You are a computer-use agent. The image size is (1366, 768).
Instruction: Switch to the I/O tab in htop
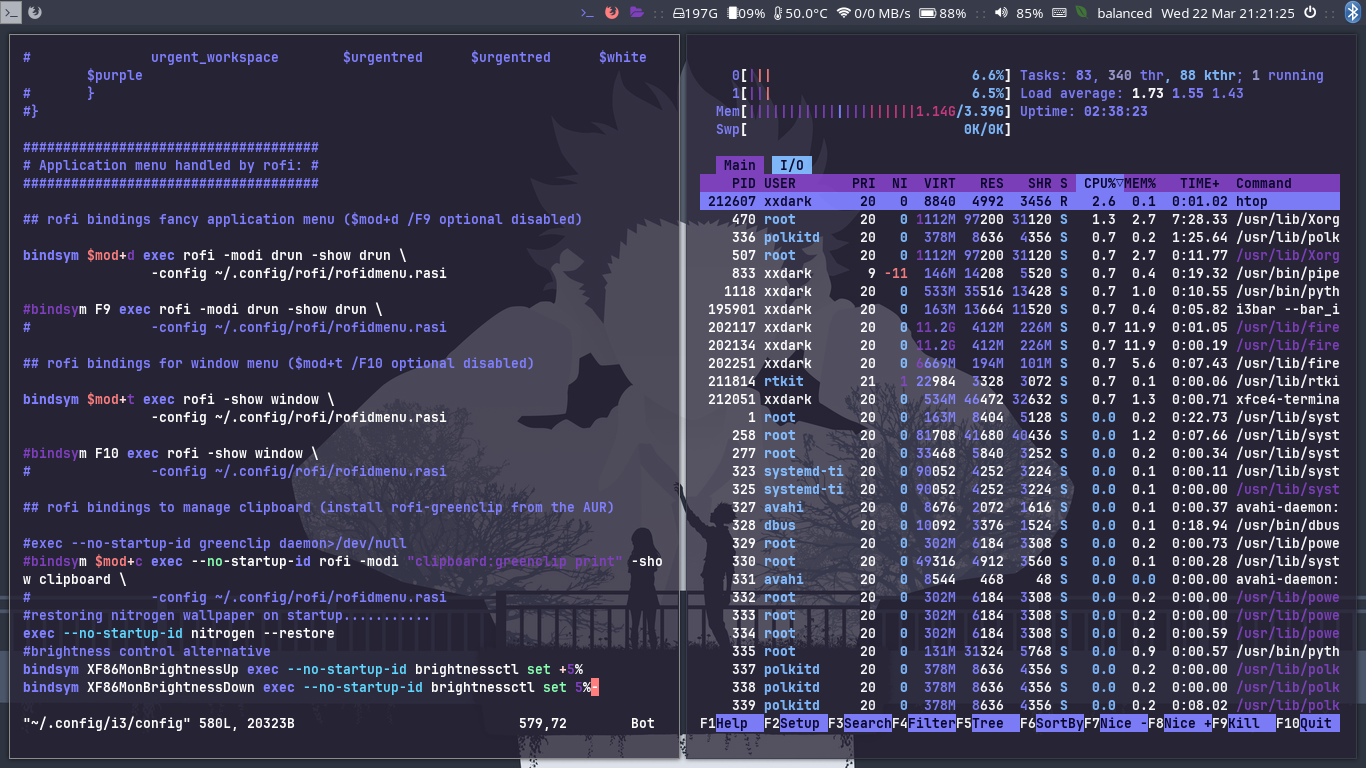(792, 165)
